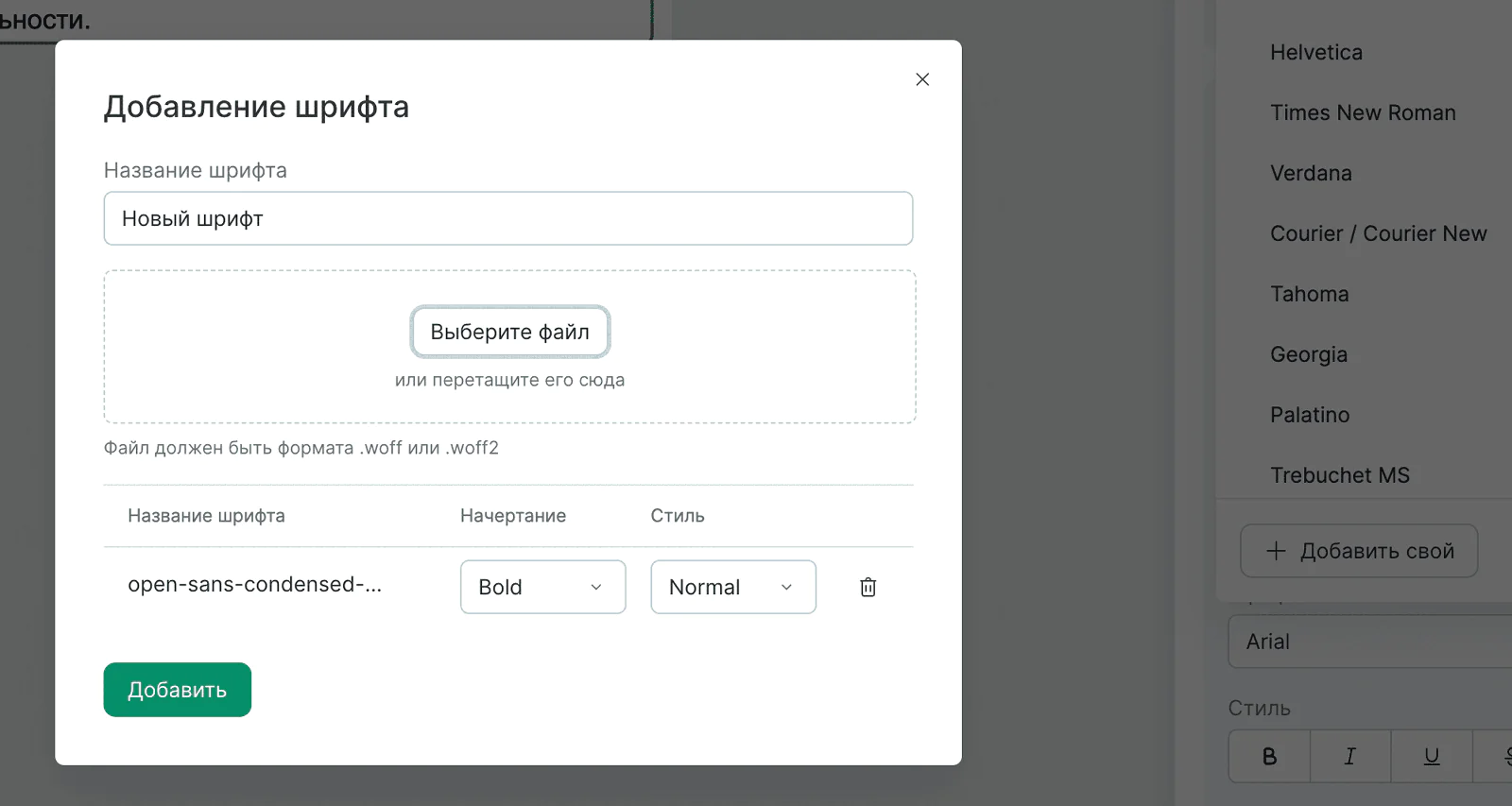Click the plus Добавить свой button

[1359, 551]
